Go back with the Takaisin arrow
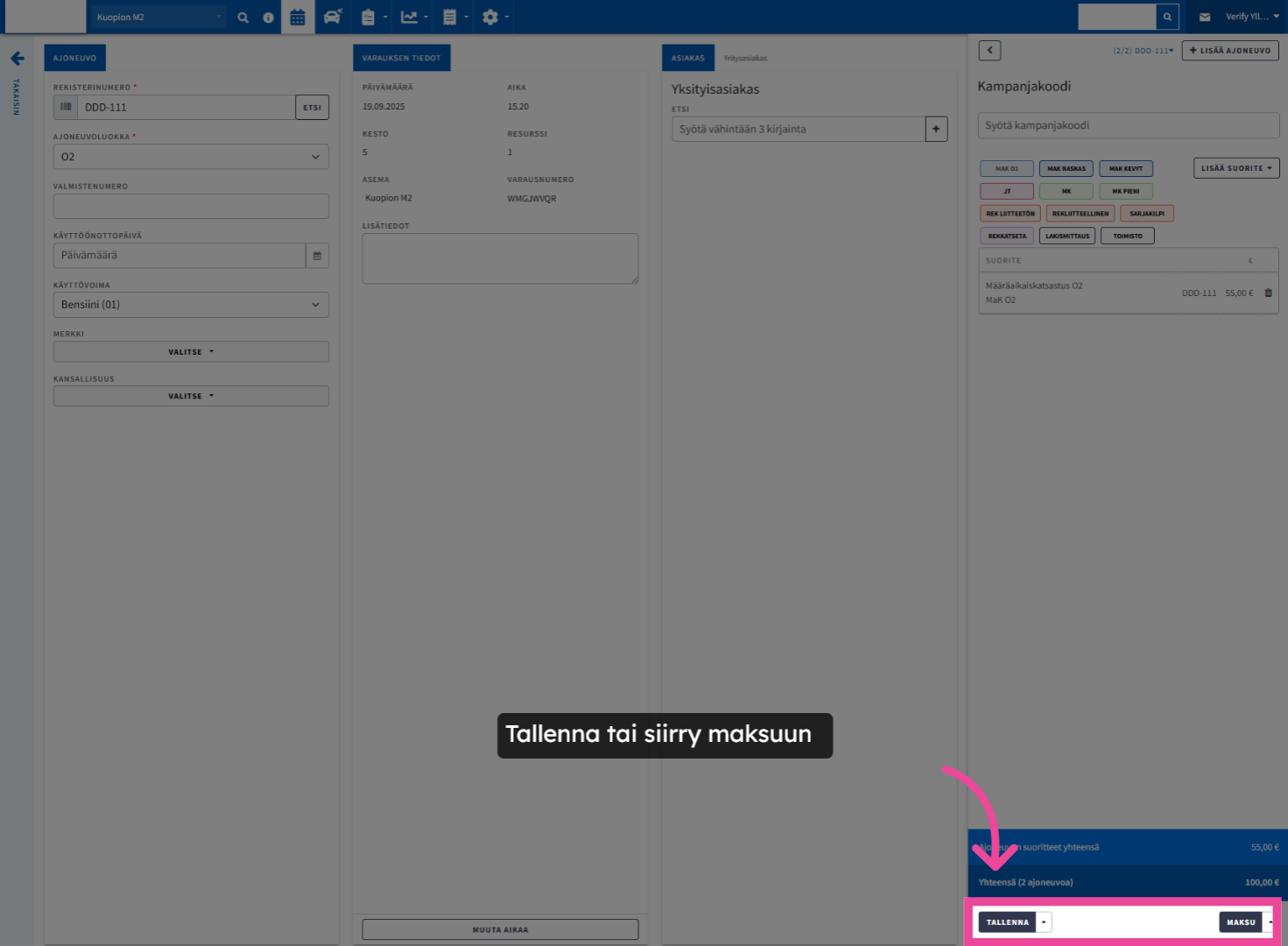 click(x=18, y=59)
